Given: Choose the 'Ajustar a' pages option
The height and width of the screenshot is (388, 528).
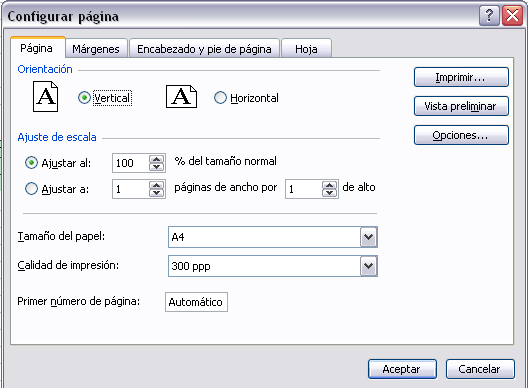Looking at the screenshot, I should [x=31, y=189].
